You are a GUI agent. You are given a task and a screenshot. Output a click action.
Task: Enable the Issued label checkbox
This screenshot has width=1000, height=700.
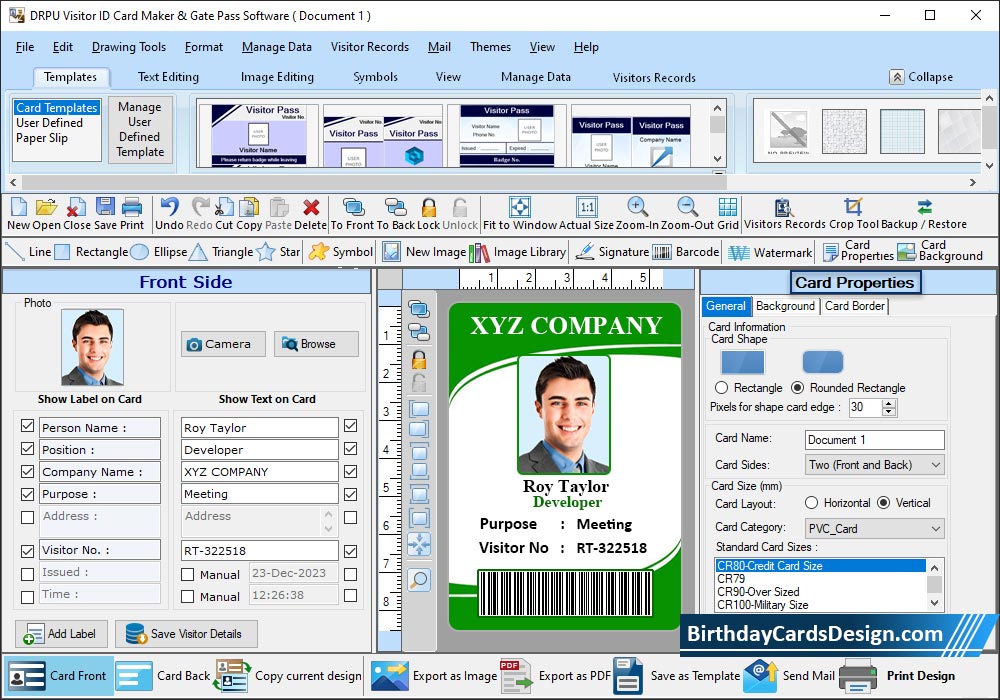[x=27, y=574]
